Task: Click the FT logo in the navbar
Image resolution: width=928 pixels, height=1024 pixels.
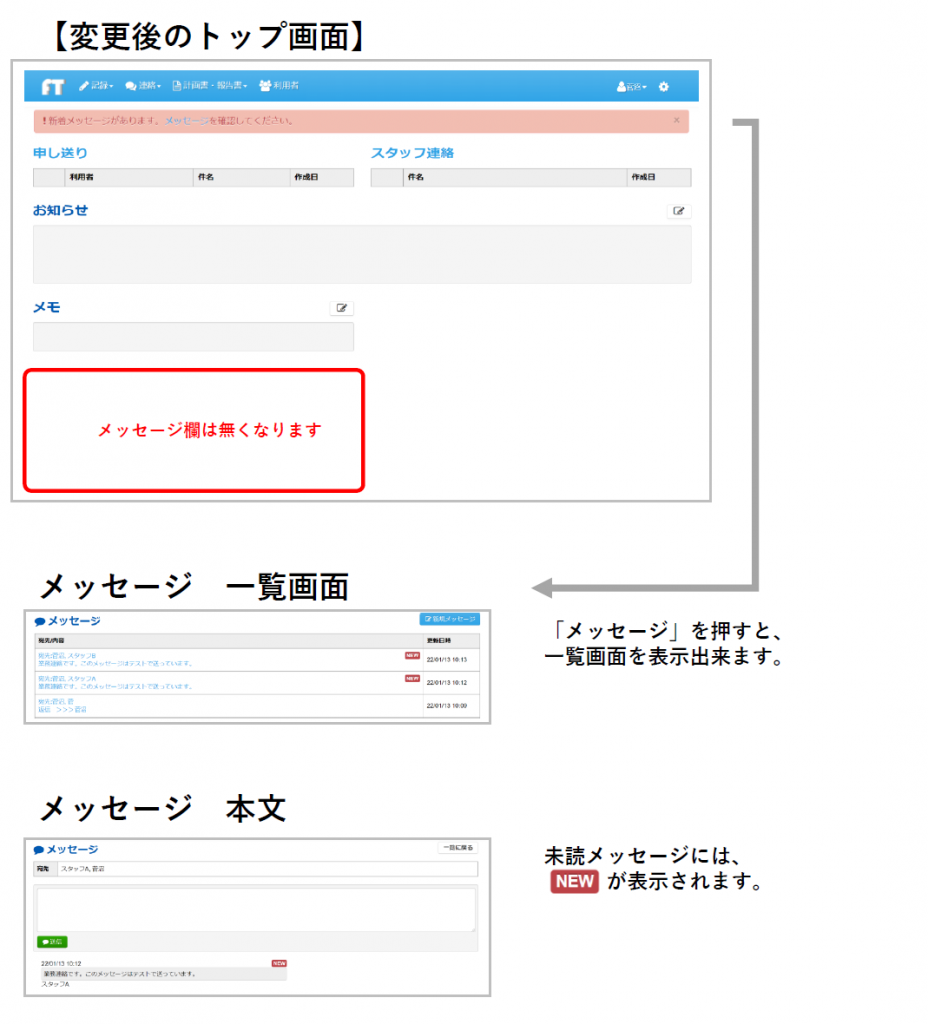Action: coord(52,87)
